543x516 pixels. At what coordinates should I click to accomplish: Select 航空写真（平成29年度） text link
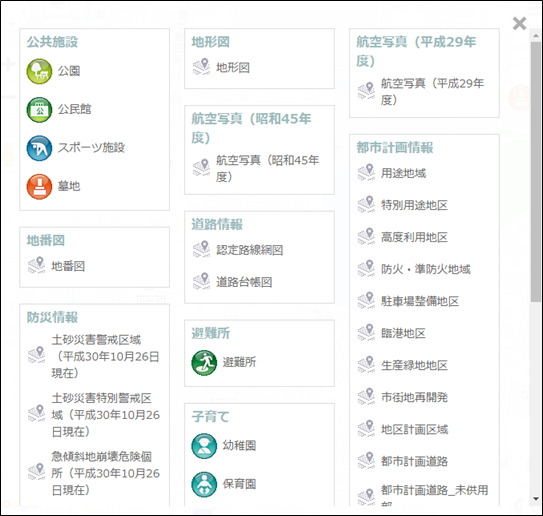click(x=433, y=91)
